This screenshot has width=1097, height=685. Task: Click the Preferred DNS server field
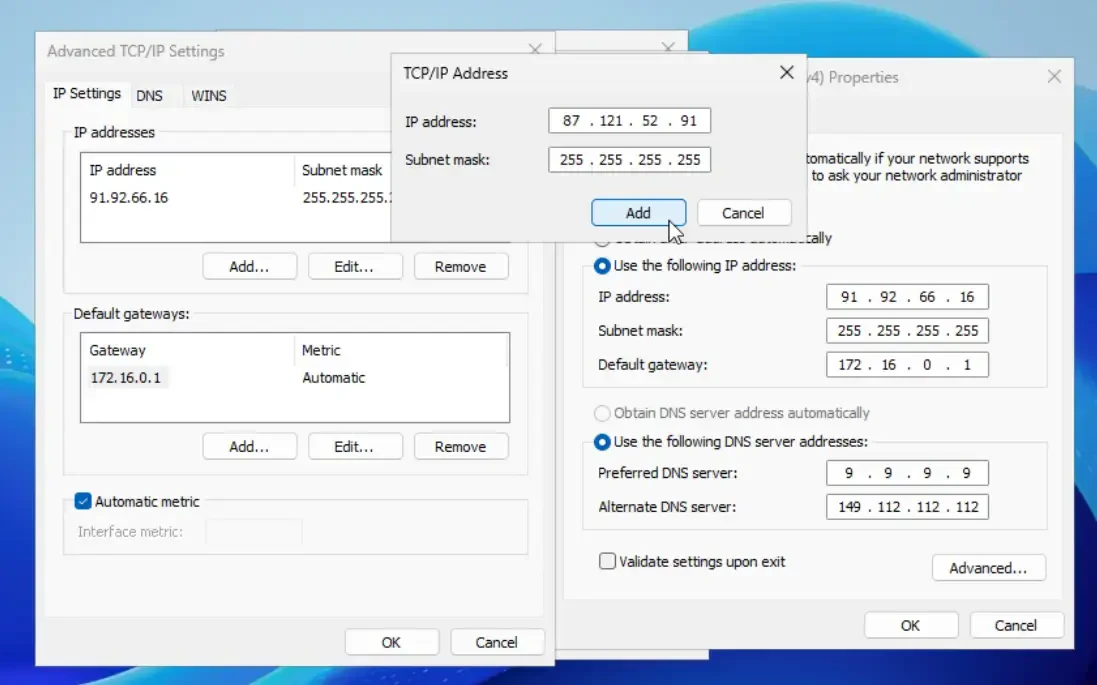pyautogui.click(x=907, y=473)
